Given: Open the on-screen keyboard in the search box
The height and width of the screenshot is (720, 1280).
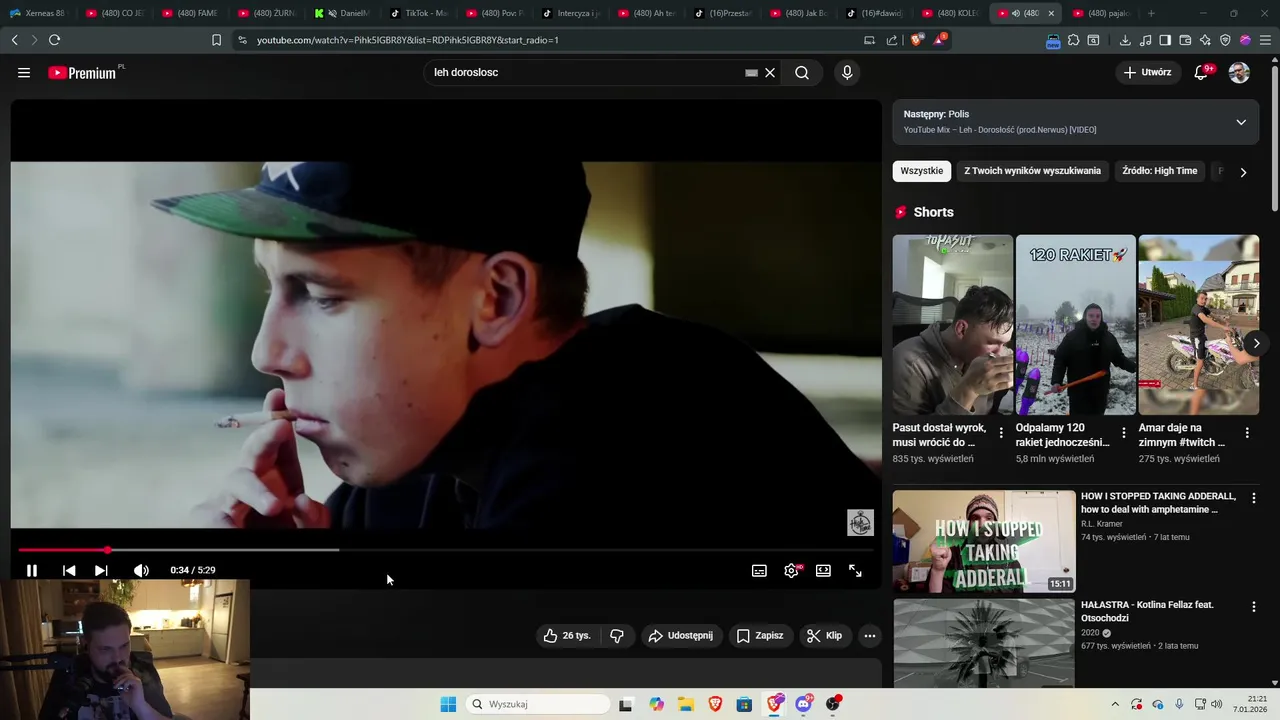Looking at the screenshot, I should click(x=751, y=73).
